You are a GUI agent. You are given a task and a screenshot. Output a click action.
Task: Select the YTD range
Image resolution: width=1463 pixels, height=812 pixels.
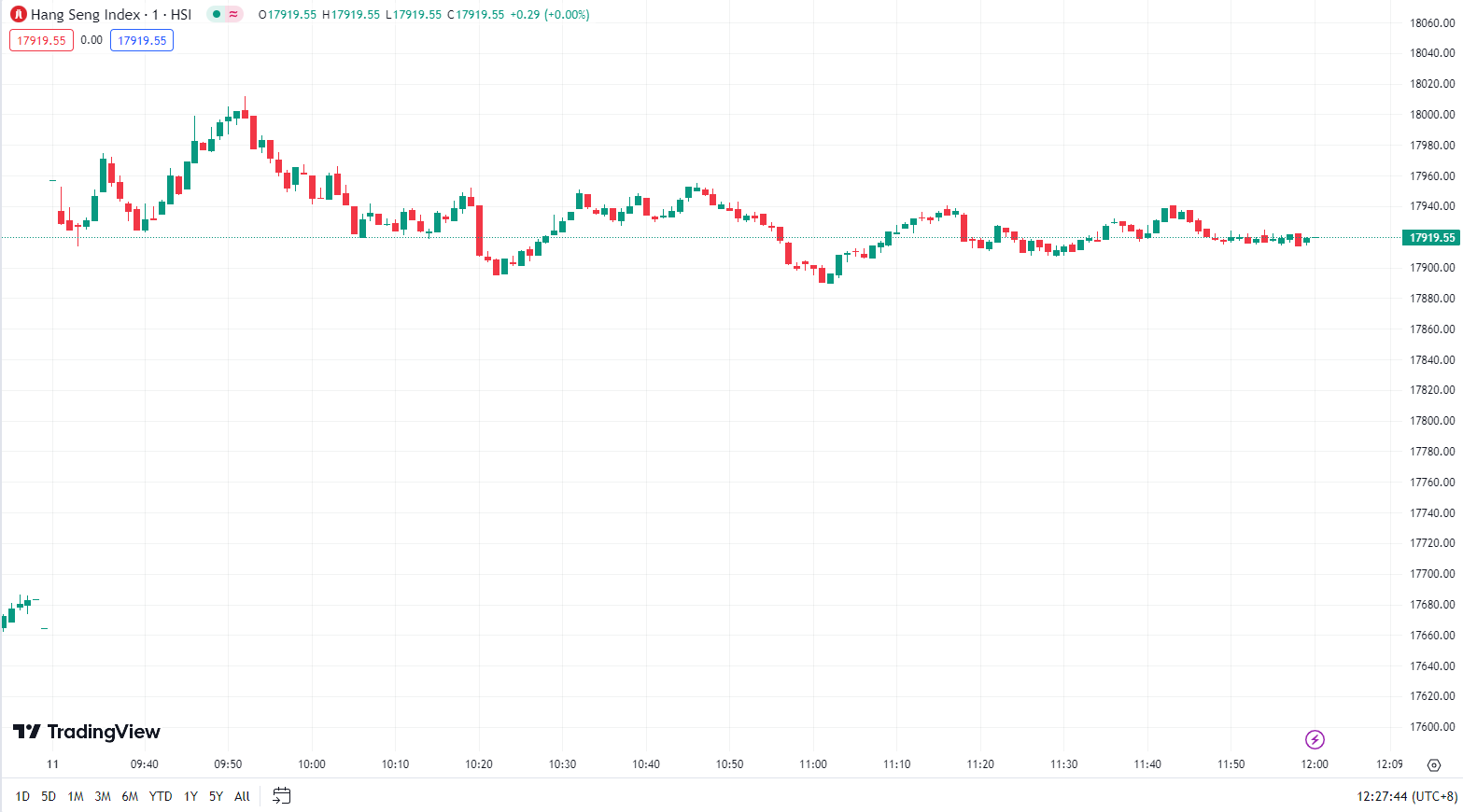[161, 796]
